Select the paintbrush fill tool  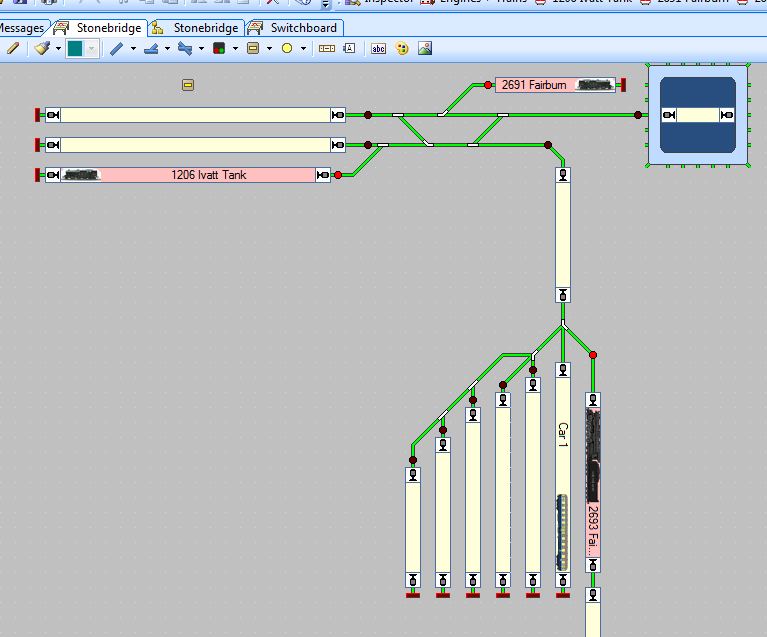[x=42, y=48]
